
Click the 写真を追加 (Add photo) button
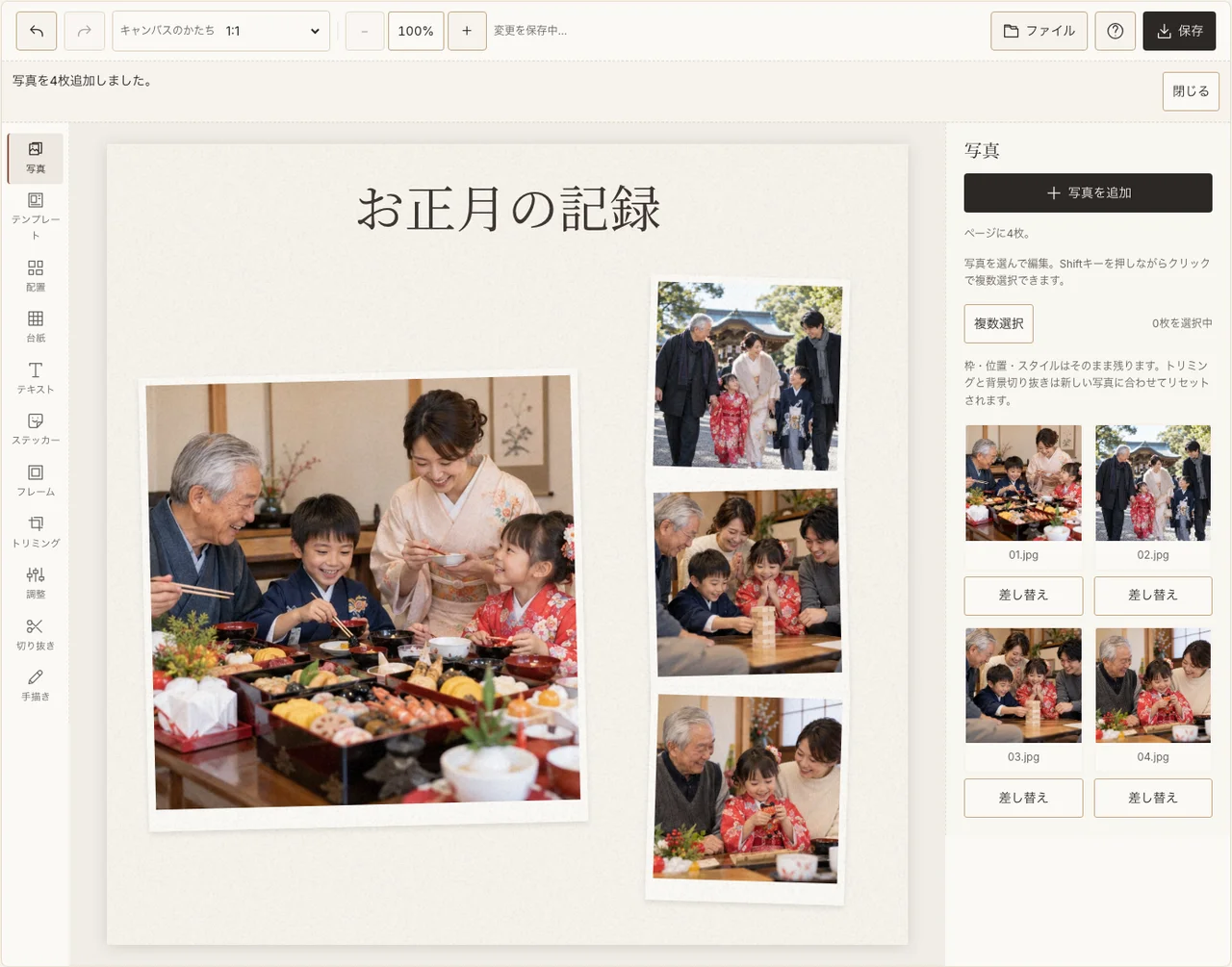pyautogui.click(x=1089, y=192)
